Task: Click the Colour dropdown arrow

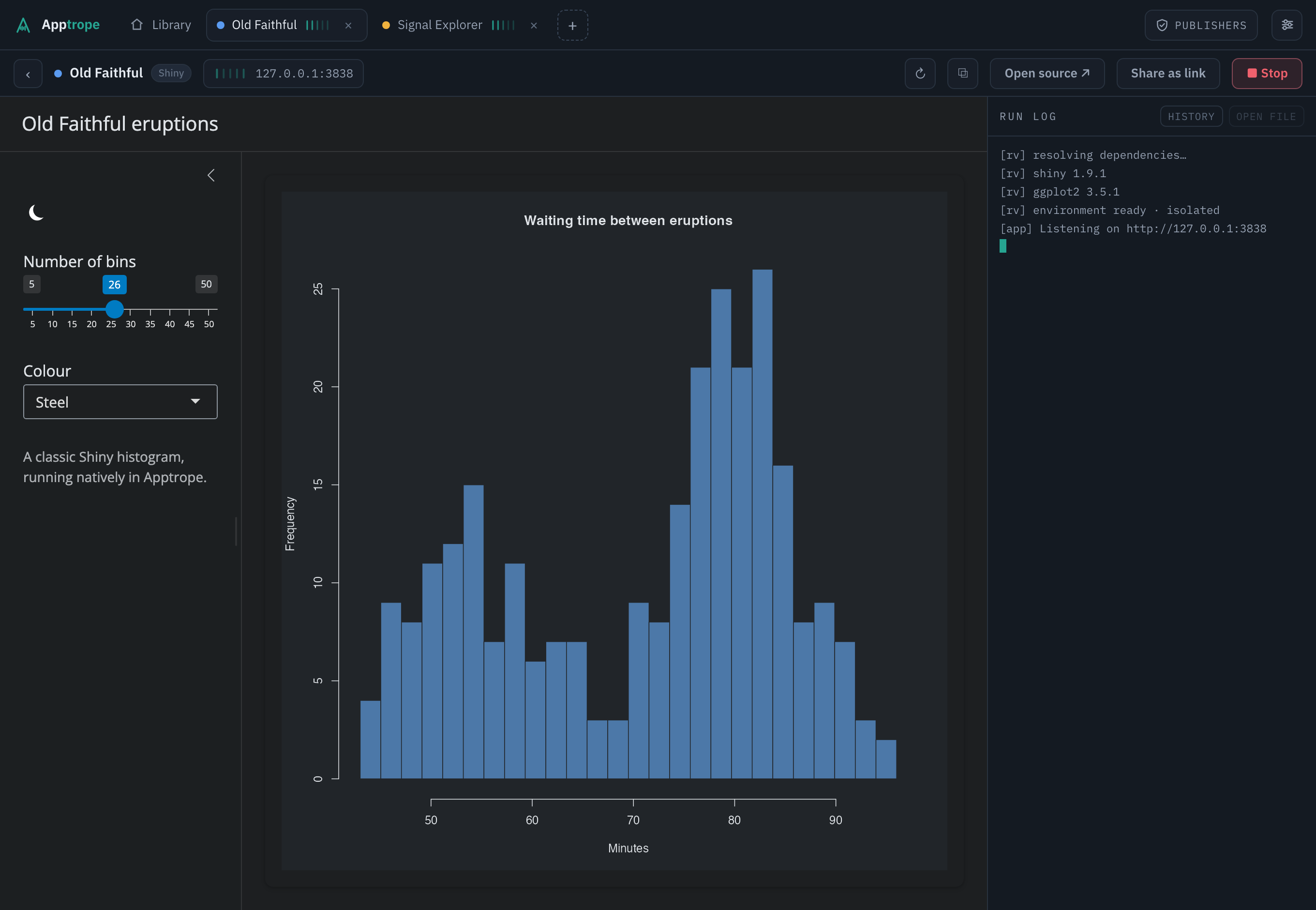Action: point(195,401)
